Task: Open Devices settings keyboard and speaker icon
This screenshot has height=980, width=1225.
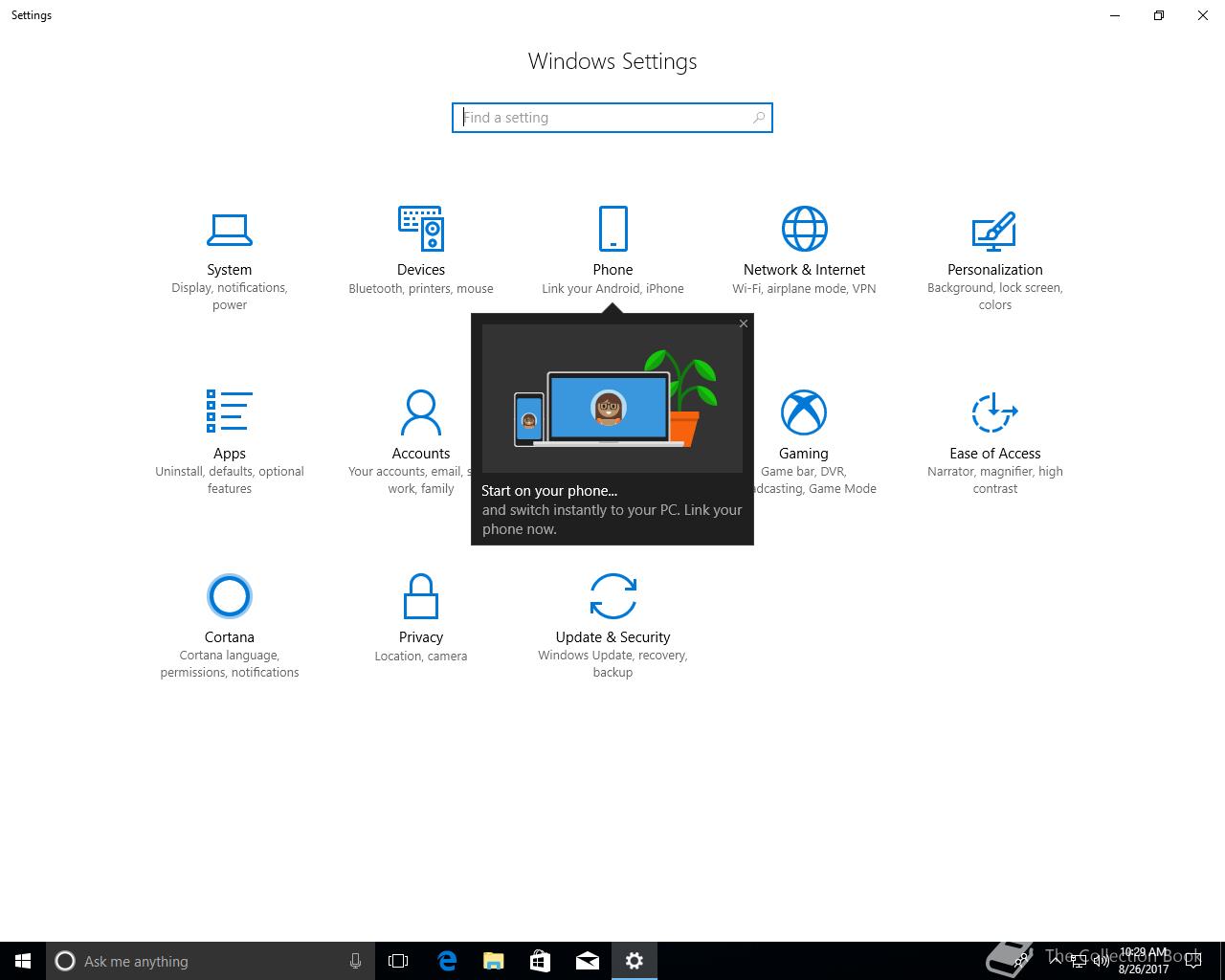Action: pyautogui.click(x=421, y=229)
